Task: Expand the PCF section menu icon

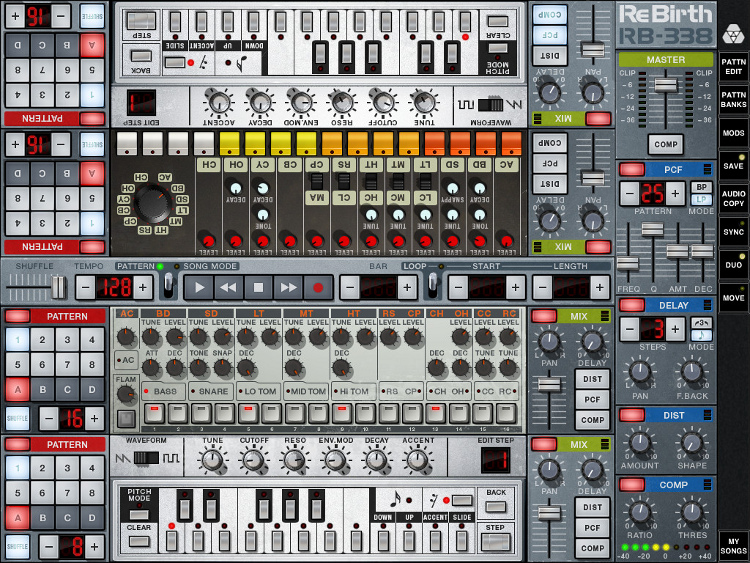Action: click(707, 169)
